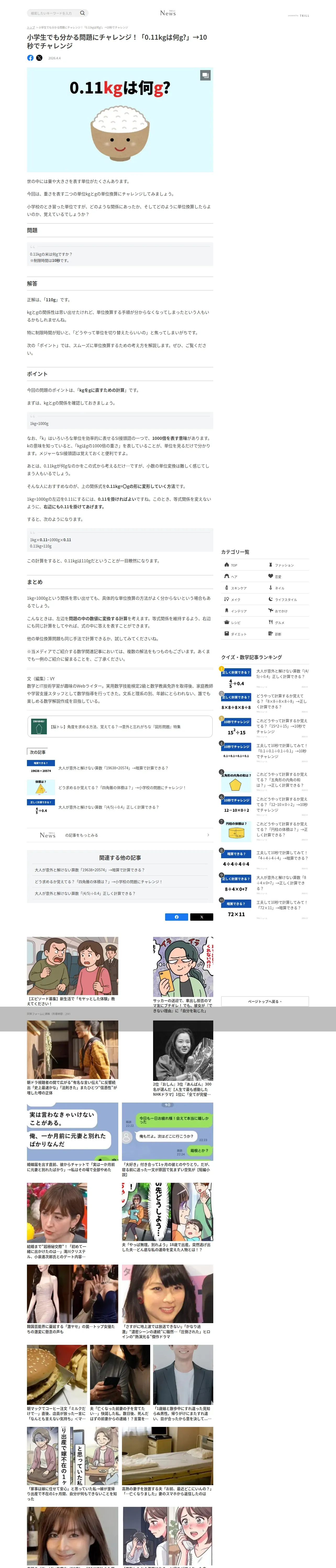Open next article thumbnail 4/5÷0.4 in 次の記事
The width and height of the screenshot is (336, 1568).
pyautogui.click(x=41, y=807)
